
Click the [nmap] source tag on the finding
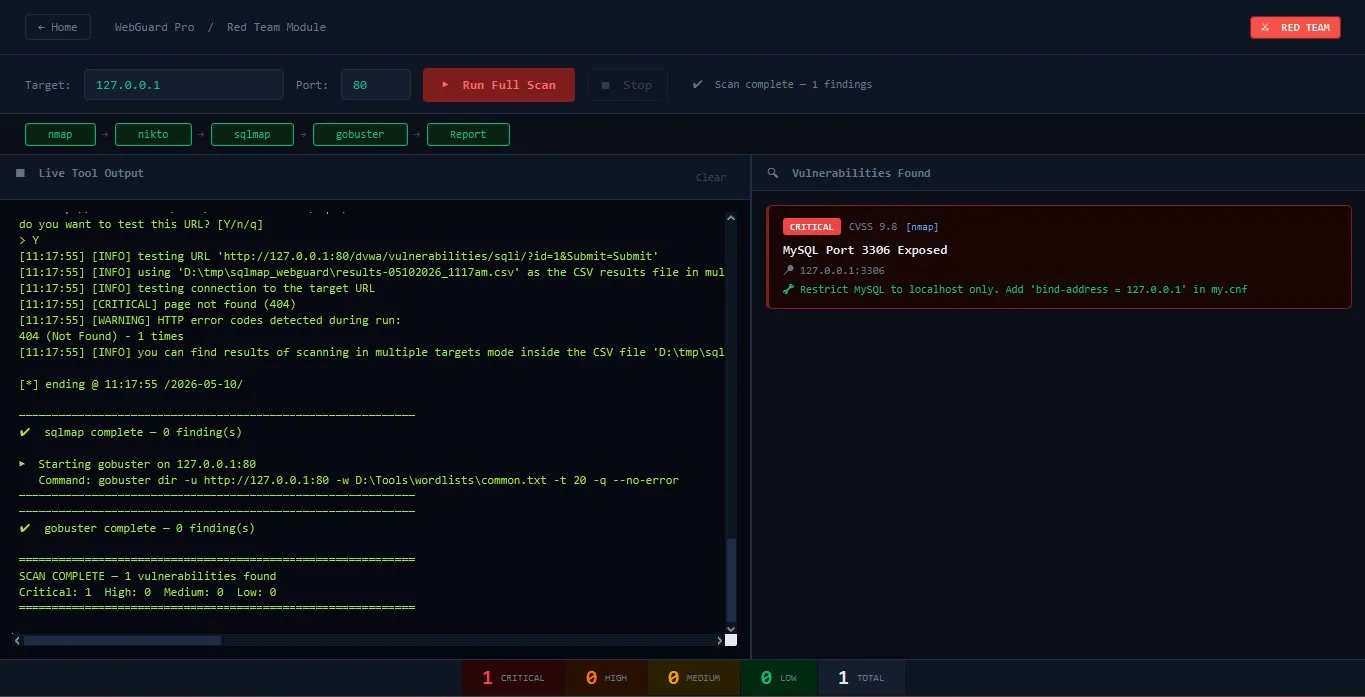(921, 227)
